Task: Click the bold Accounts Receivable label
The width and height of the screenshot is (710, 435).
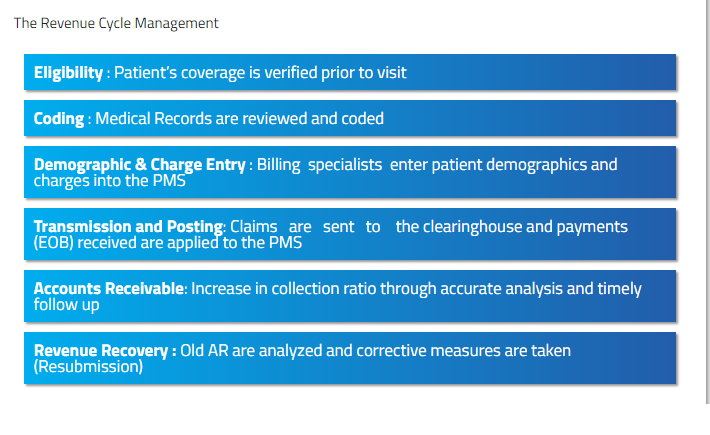Action: (109, 288)
